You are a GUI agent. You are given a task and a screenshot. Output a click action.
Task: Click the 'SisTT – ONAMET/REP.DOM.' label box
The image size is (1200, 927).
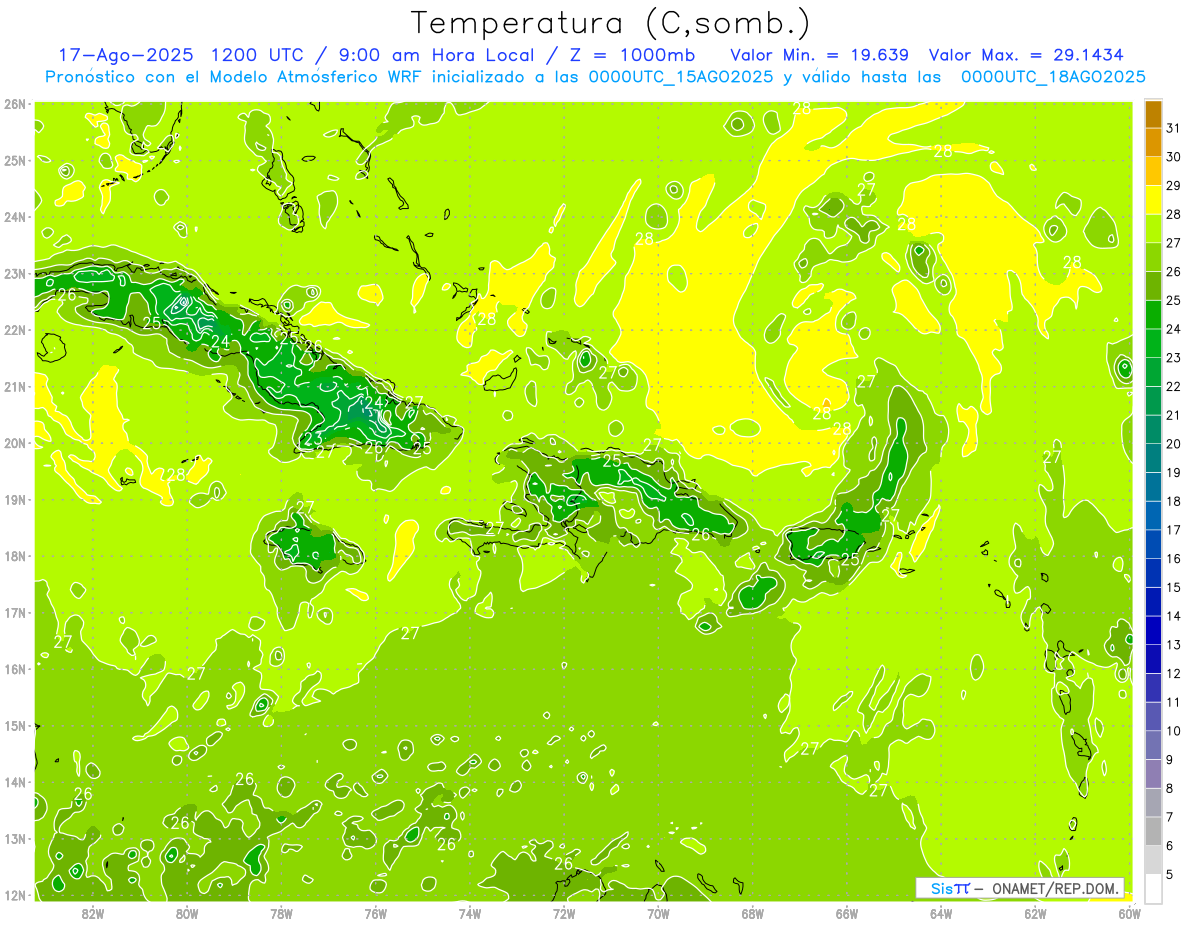pos(1021,888)
